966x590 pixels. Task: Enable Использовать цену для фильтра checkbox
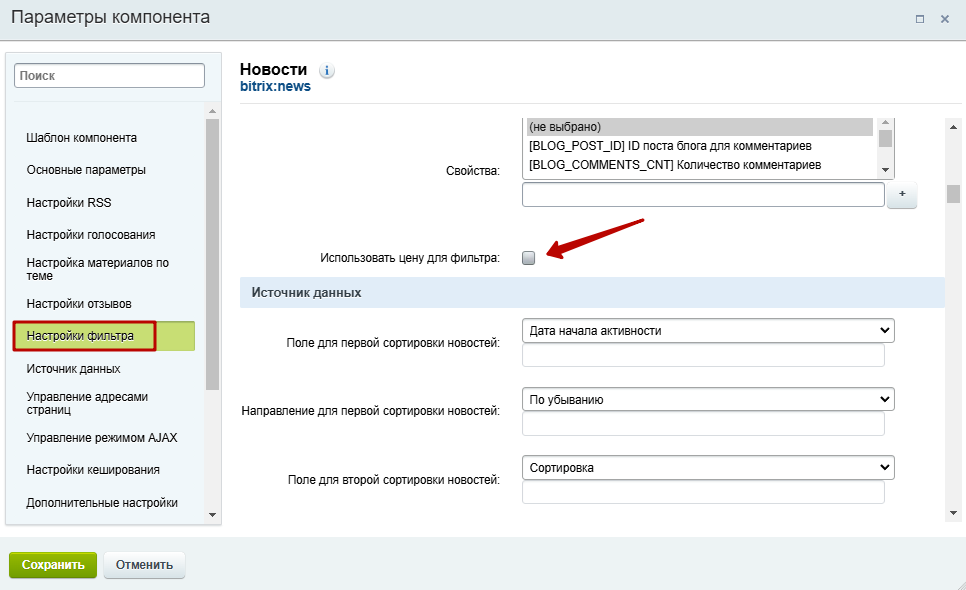pos(529,258)
